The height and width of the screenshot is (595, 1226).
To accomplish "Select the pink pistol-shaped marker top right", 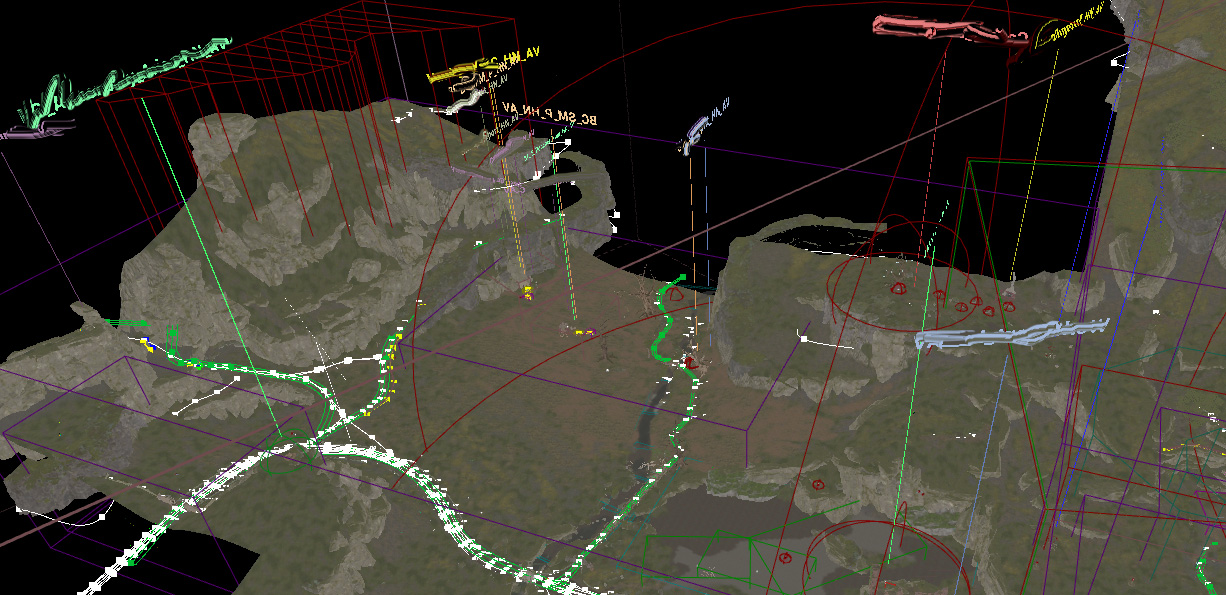I will tap(950, 29).
